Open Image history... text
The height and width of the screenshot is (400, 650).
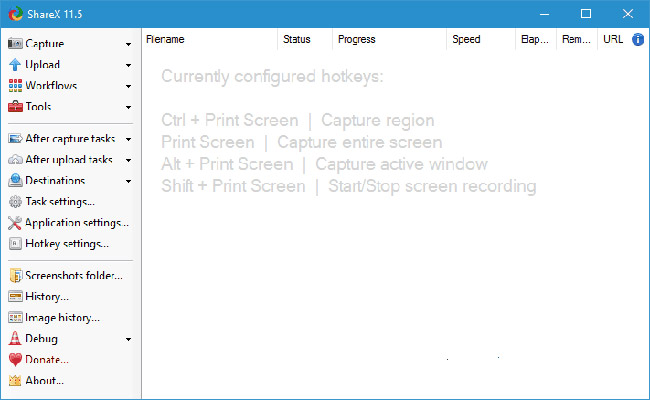point(63,318)
